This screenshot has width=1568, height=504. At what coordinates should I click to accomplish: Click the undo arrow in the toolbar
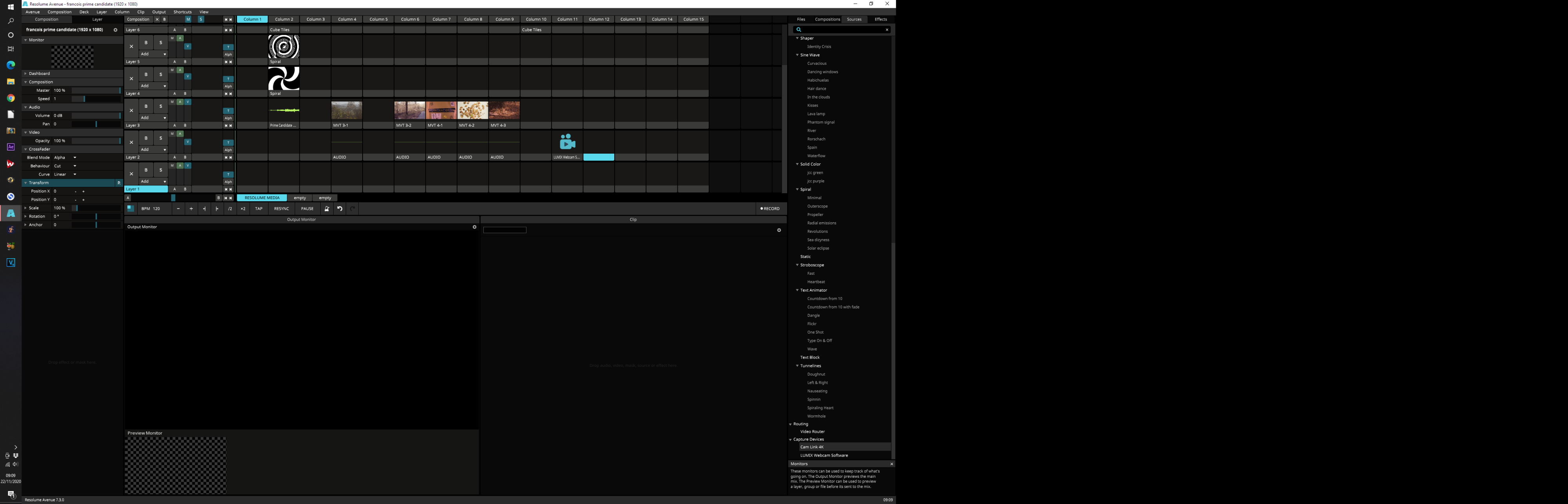click(x=339, y=209)
